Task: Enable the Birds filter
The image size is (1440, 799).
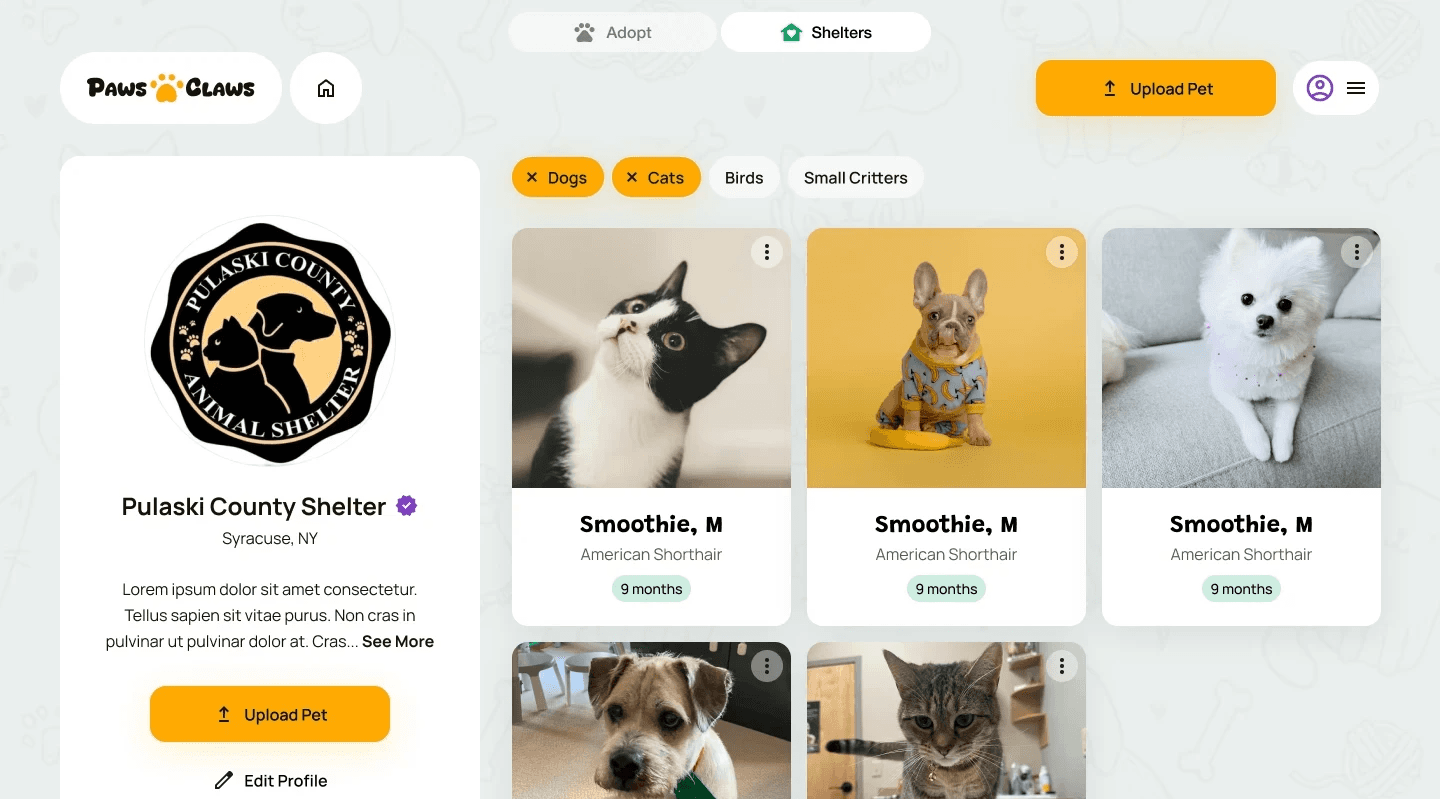Action: pyautogui.click(x=744, y=178)
